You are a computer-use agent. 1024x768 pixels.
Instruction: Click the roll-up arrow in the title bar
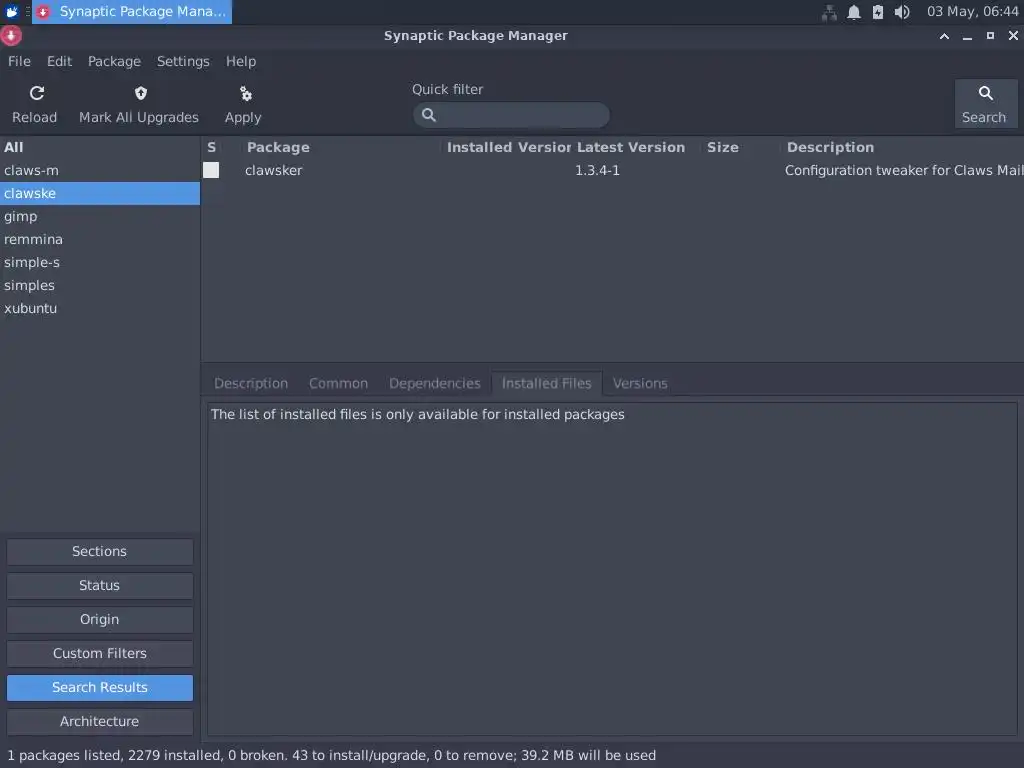(x=944, y=36)
